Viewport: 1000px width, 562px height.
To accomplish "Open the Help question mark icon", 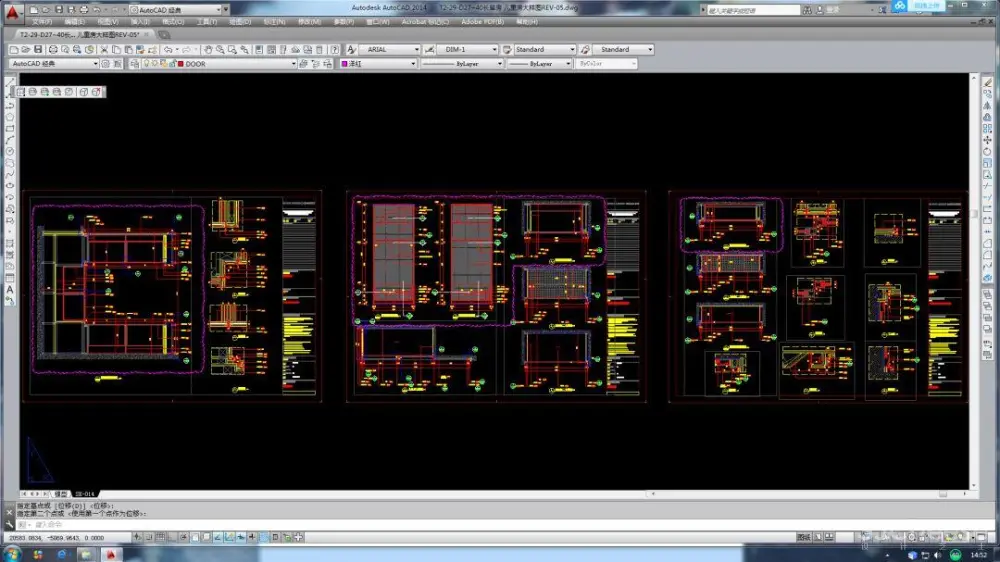I will point(336,49).
